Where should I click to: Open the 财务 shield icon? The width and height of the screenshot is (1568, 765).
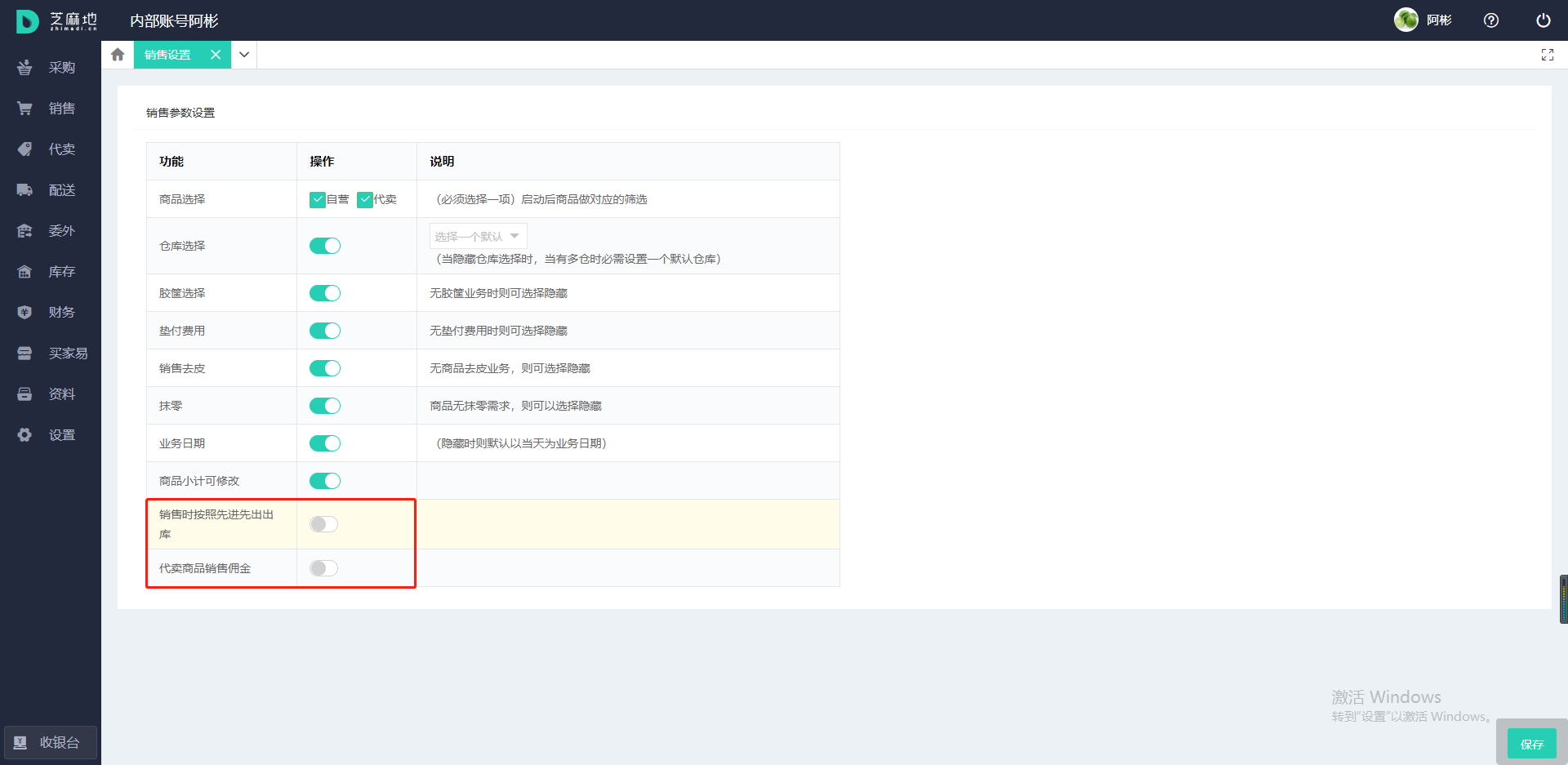tap(24, 313)
